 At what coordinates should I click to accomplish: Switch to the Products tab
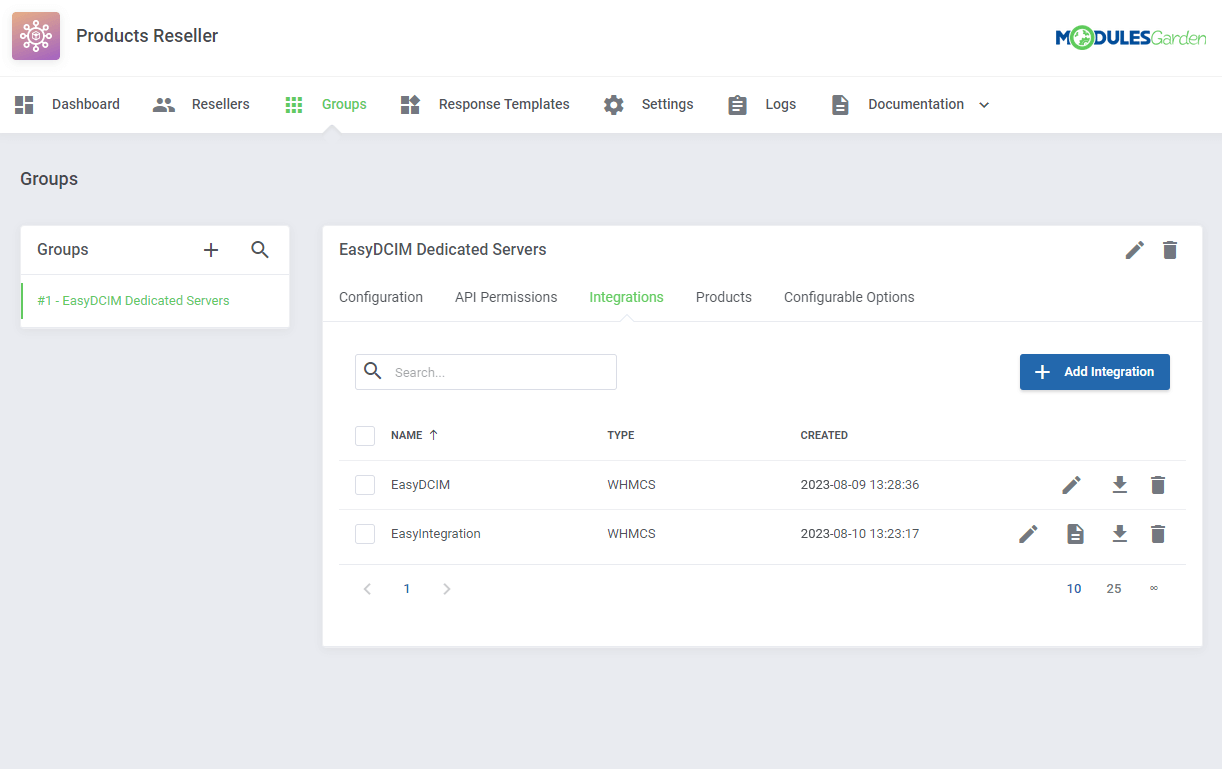click(724, 297)
